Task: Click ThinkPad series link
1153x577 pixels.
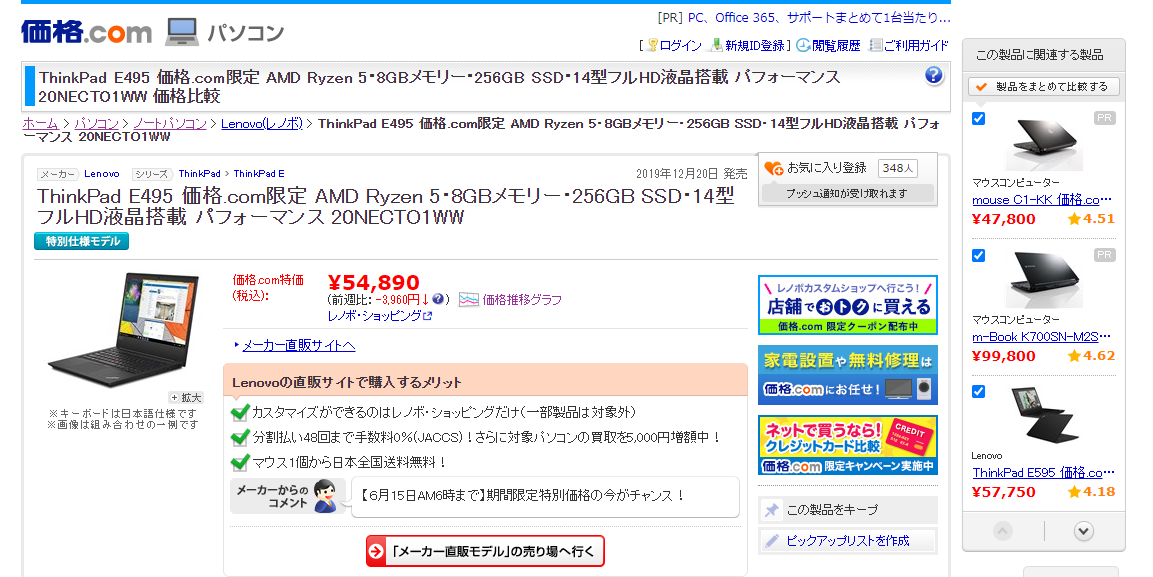Action: pos(199,174)
